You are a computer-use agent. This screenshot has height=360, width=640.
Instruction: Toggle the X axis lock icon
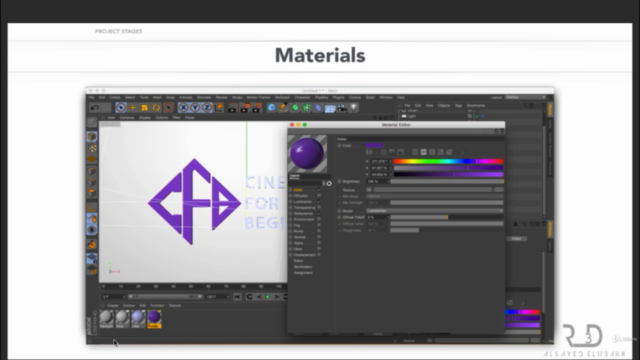pyautogui.click(x=184, y=108)
